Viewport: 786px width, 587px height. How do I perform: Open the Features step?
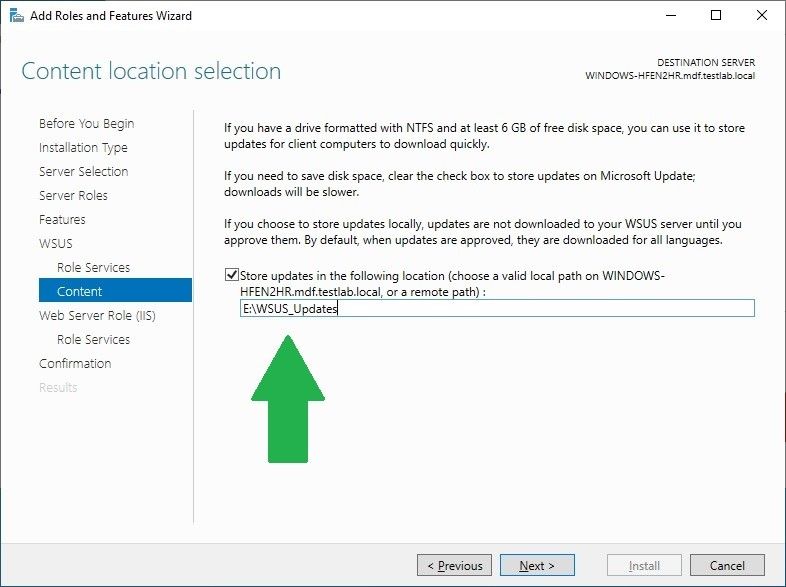[62, 220]
